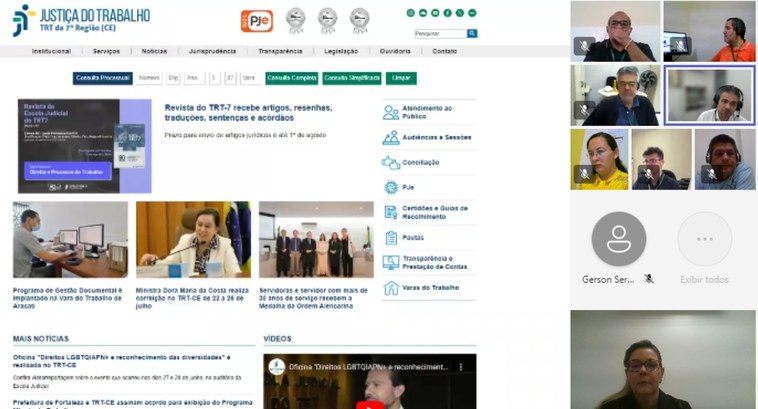758x409 pixels.
Task: Click the Audiências e Sessões icon
Action: click(x=391, y=137)
